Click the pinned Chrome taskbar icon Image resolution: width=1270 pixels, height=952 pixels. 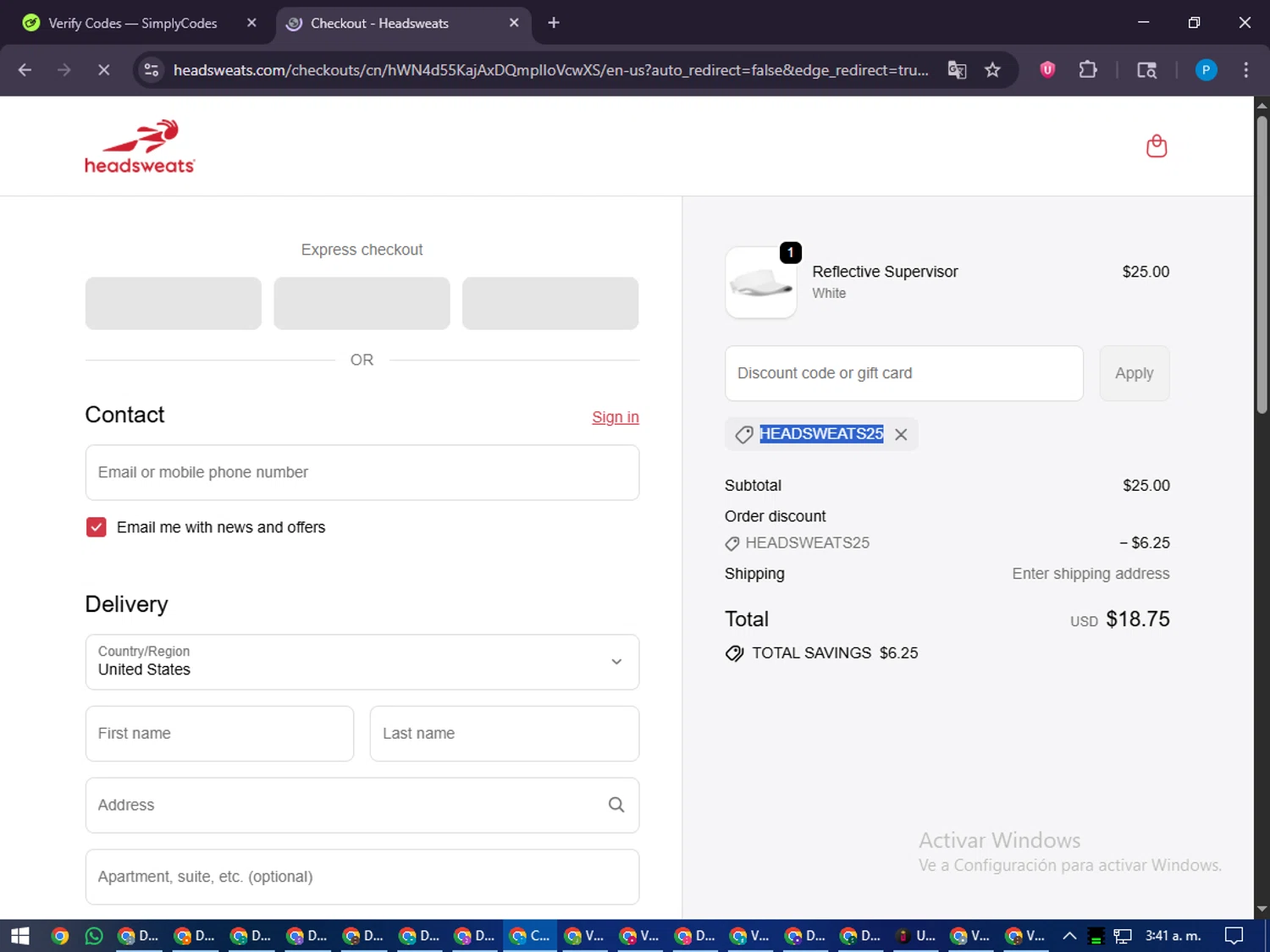(59, 936)
